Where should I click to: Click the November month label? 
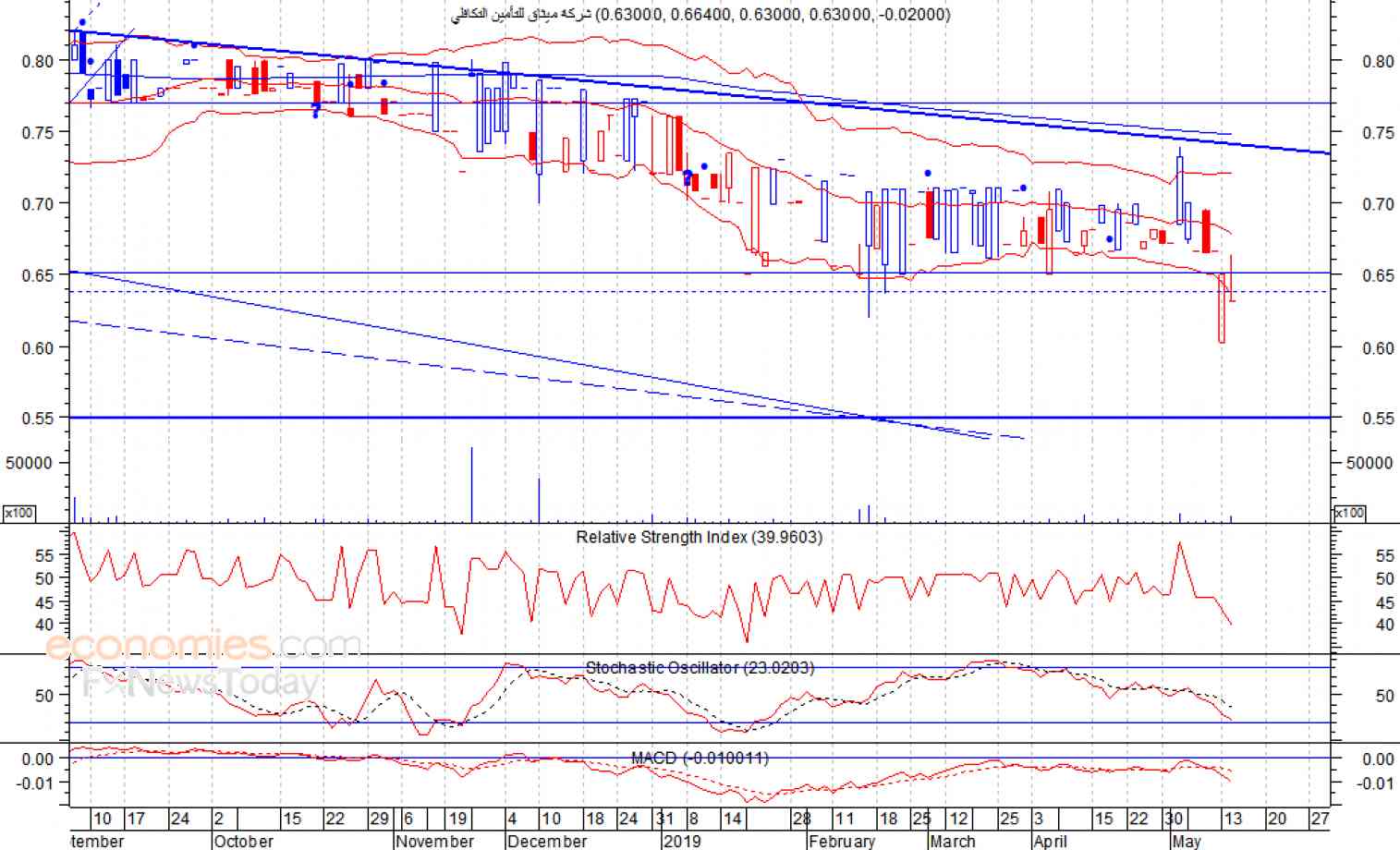tap(434, 841)
